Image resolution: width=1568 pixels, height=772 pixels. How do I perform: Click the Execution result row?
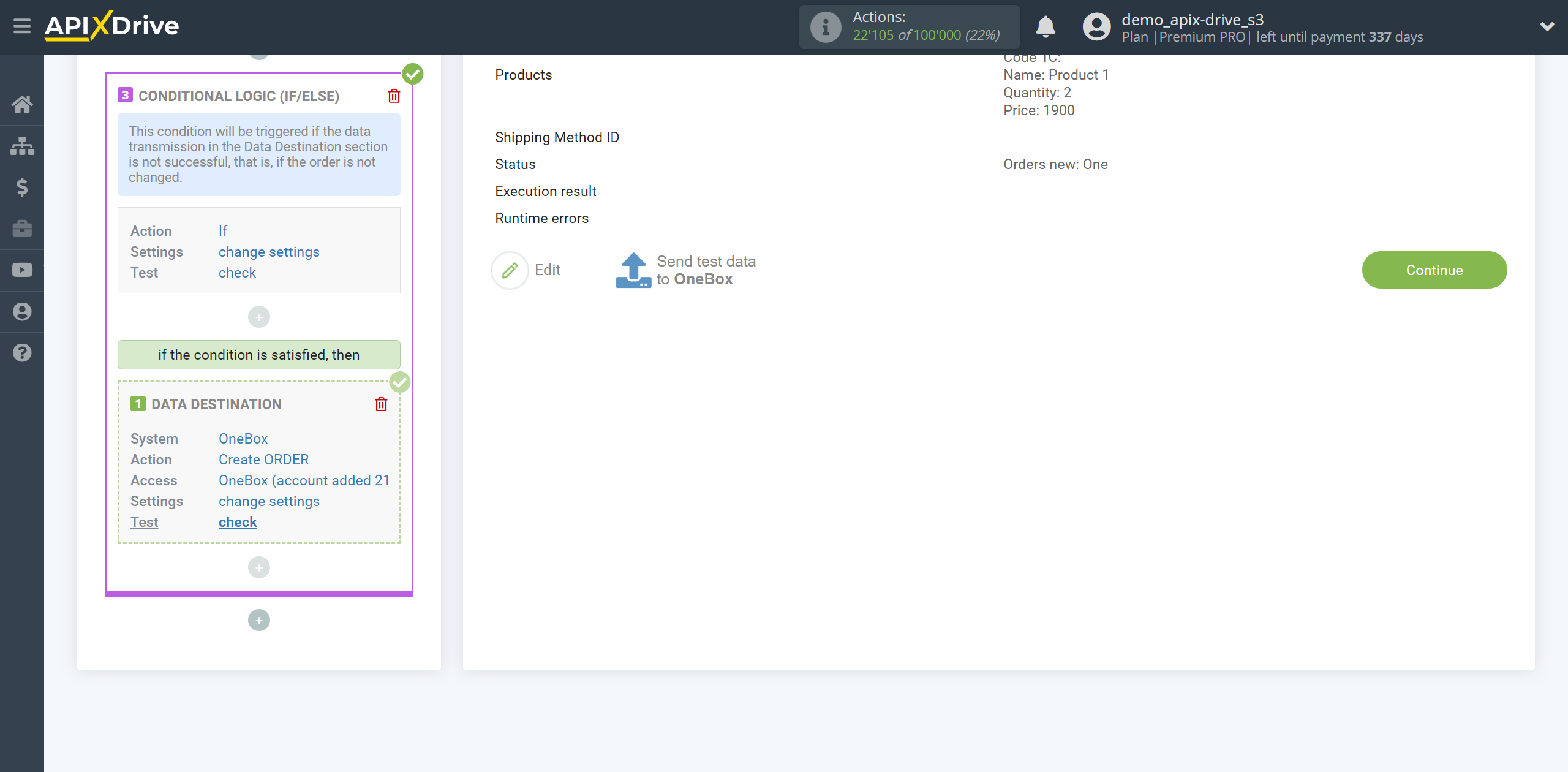[x=998, y=191]
